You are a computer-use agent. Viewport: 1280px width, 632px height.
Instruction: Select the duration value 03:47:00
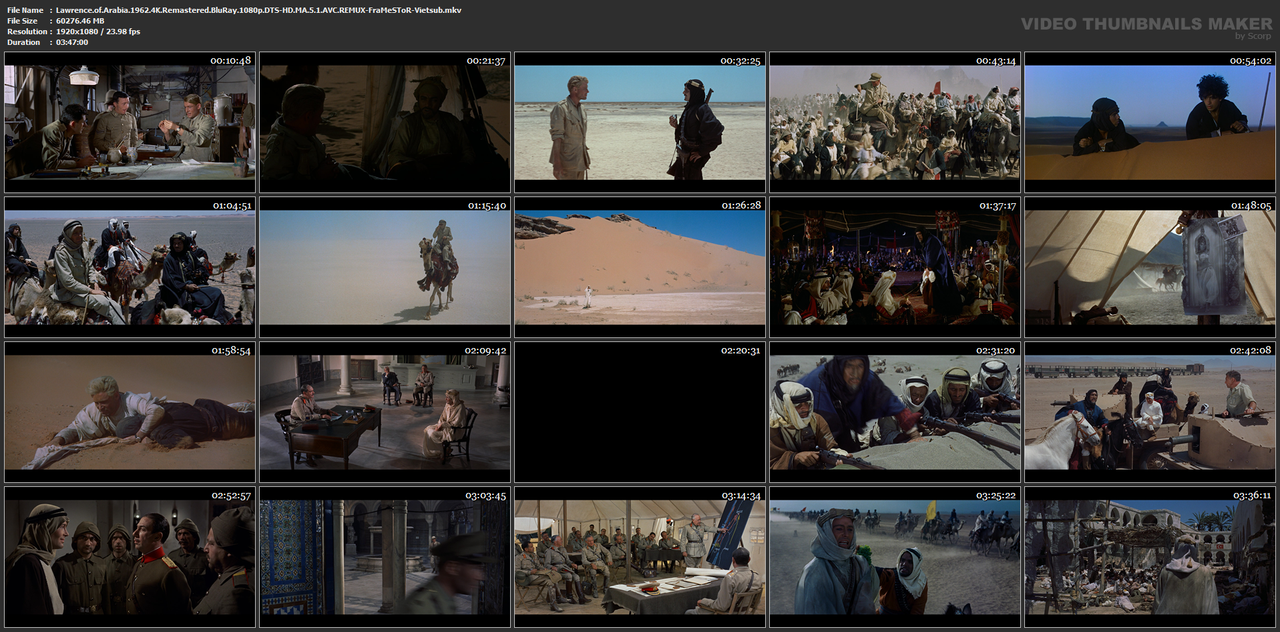click(72, 42)
